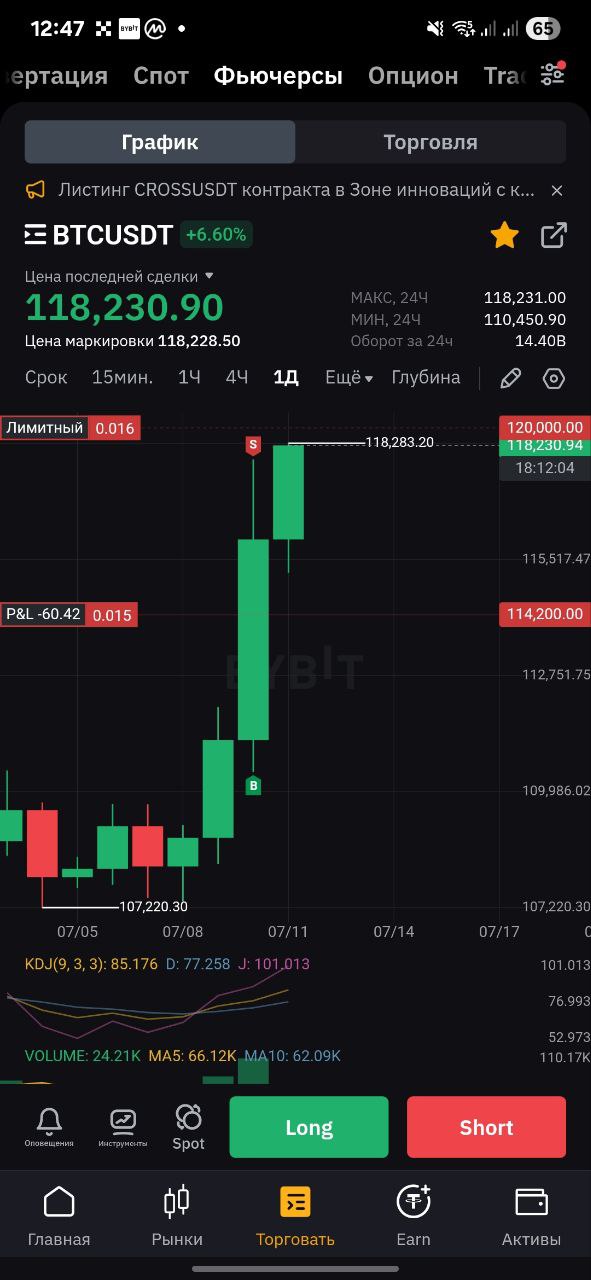The width and height of the screenshot is (591, 1280).
Task: Open the chart drawing pencil tool
Action: [510, 378]
